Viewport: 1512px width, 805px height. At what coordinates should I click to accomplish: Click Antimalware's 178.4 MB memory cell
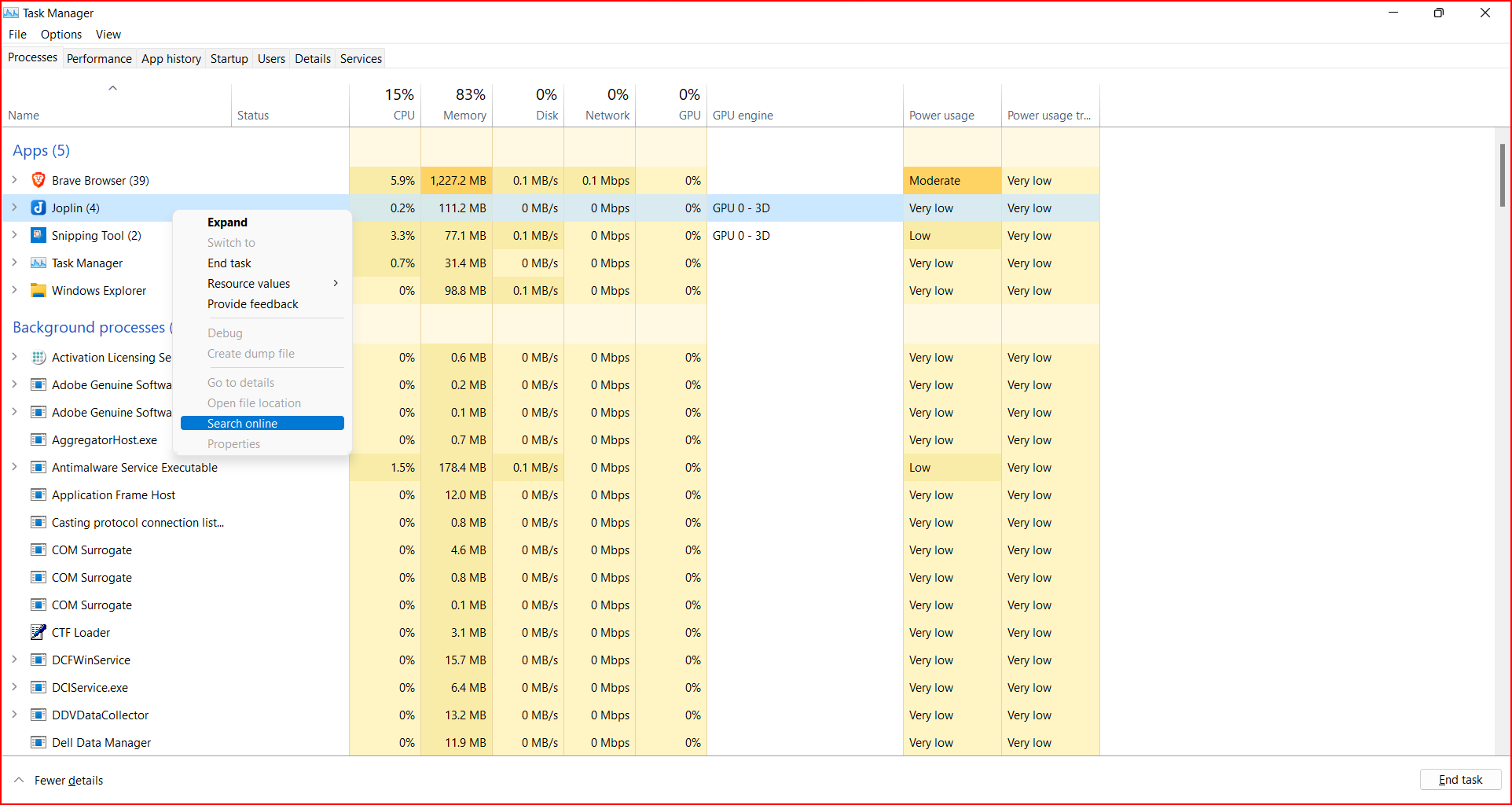457,467
